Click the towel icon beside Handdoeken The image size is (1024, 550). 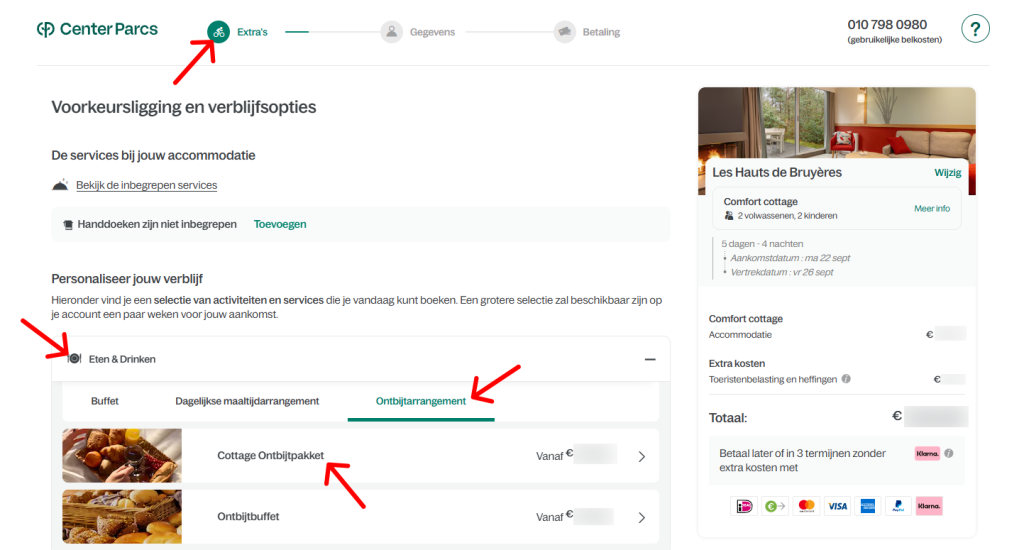click(68, 225)
